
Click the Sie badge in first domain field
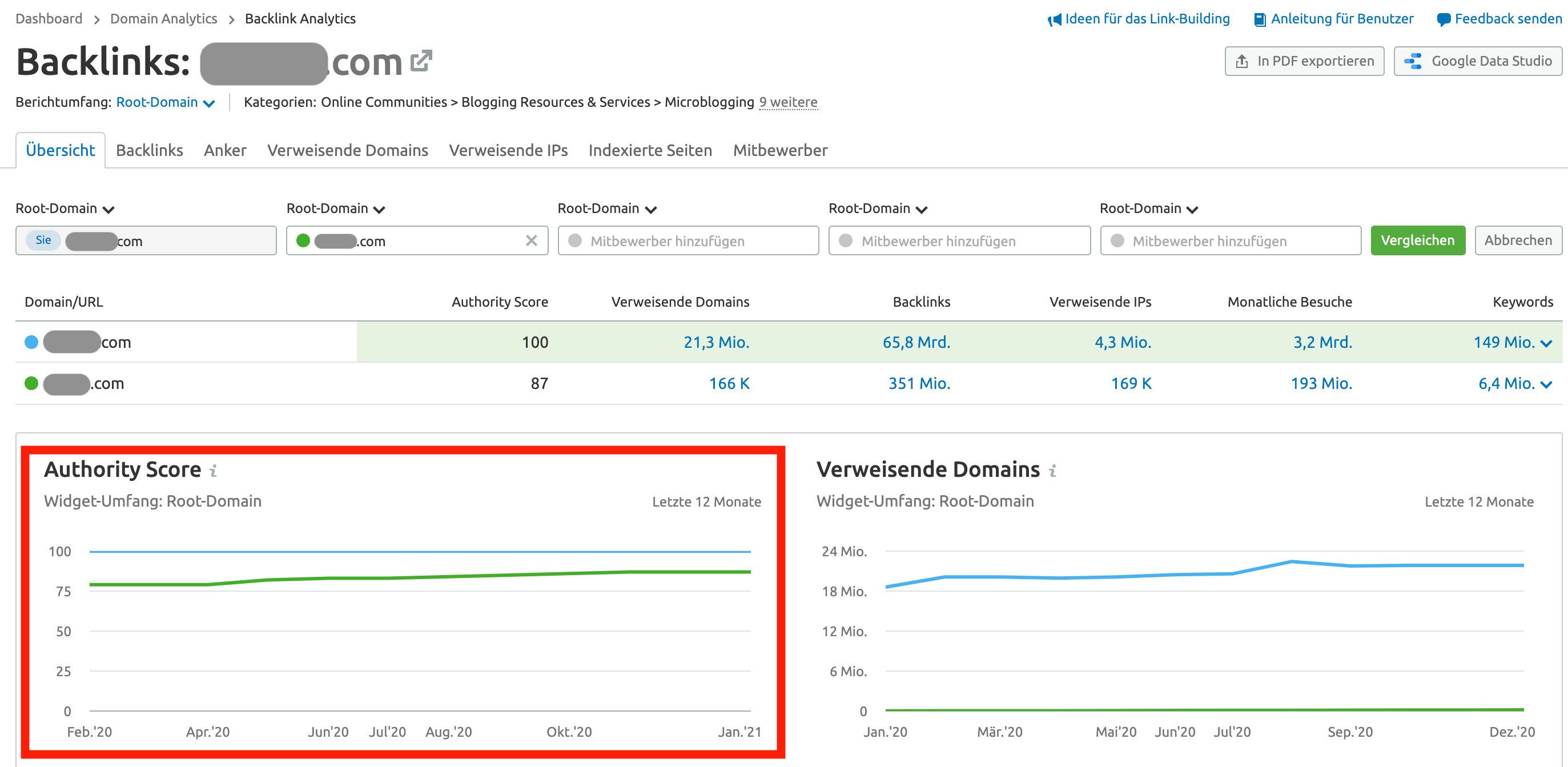point(43,240)
